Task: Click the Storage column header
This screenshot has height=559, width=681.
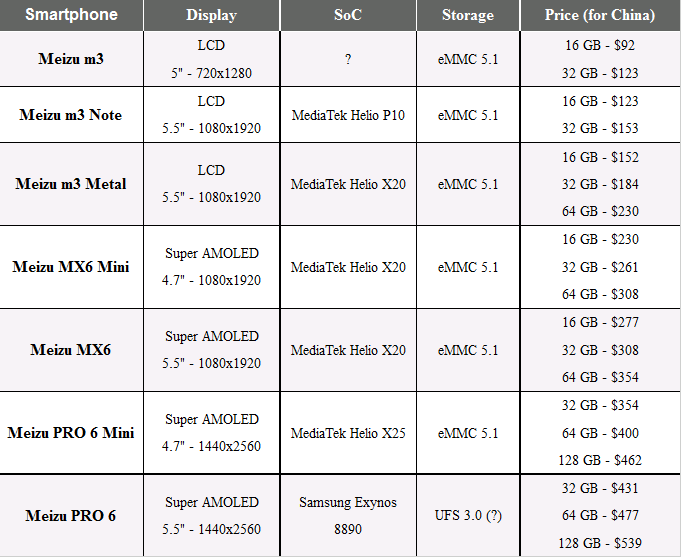Action: pos(468,15)
